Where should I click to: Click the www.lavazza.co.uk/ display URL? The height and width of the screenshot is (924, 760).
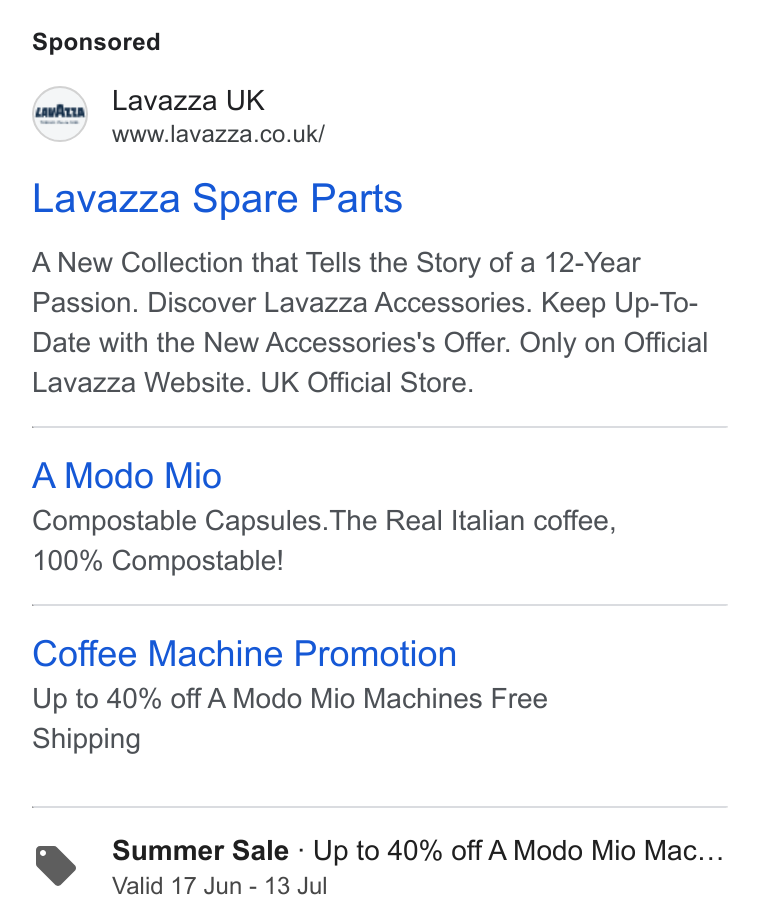coord(218,134)
